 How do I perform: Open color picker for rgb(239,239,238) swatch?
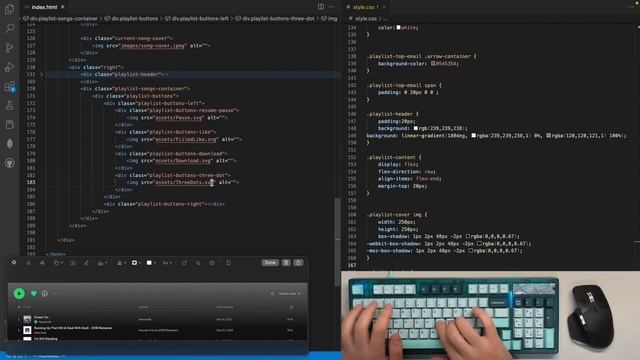coord(416,128)
